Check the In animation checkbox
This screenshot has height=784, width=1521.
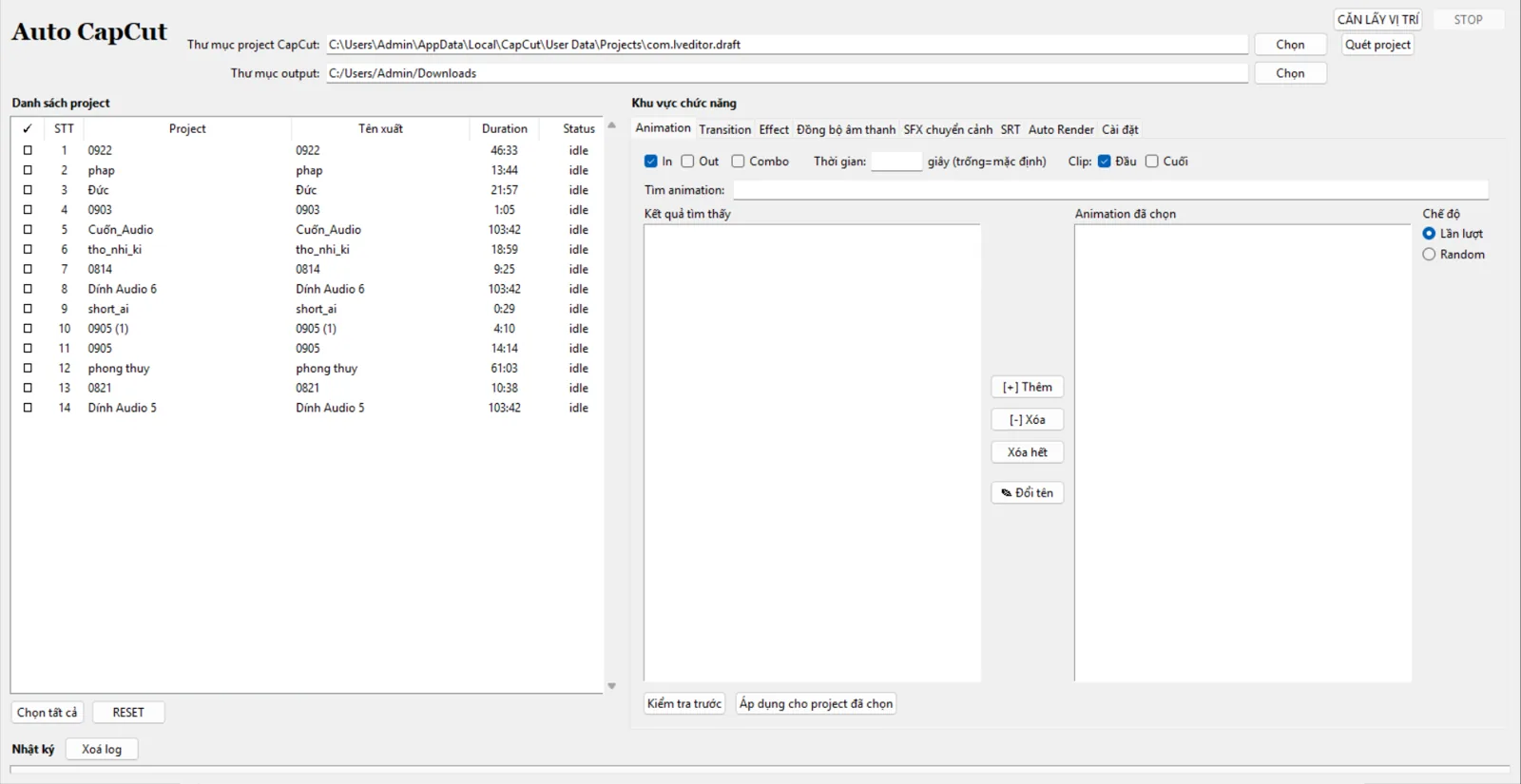point(651,162)
